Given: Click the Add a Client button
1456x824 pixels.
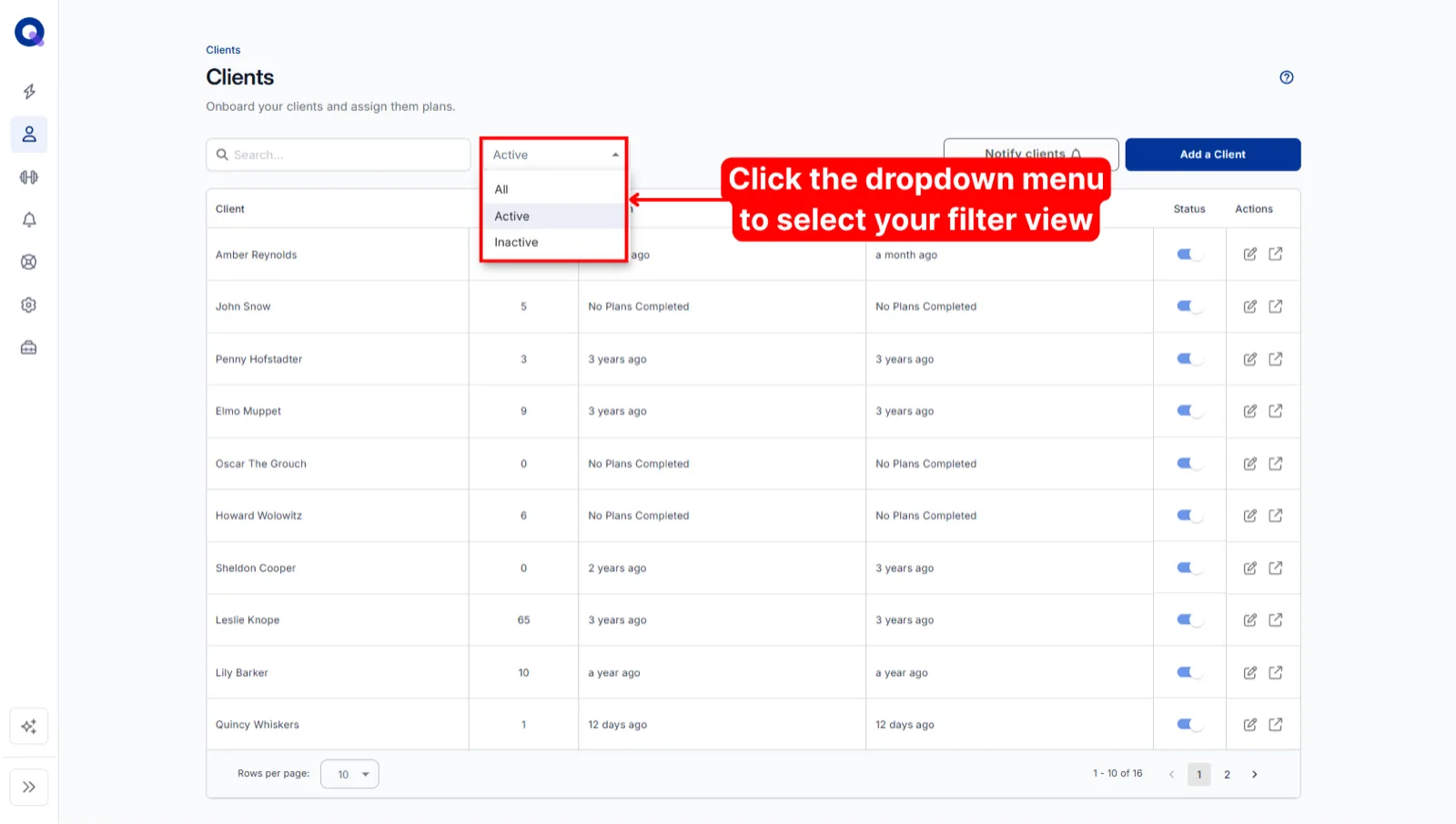Looking at the screenshot, I should (x=1213, y=155).
